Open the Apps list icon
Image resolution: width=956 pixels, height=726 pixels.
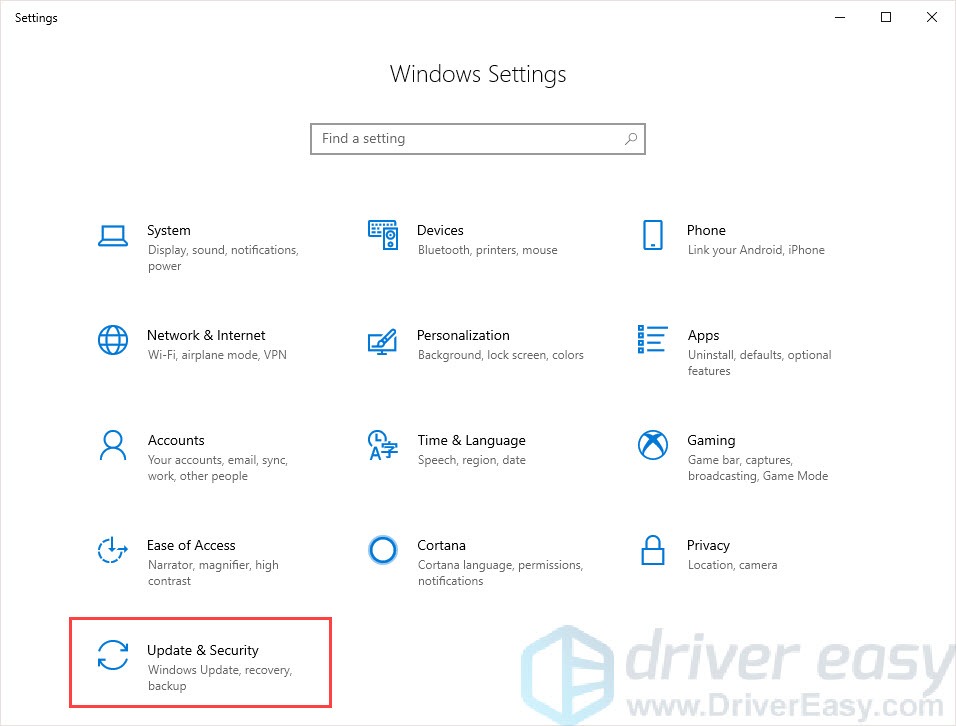[652, 339]
